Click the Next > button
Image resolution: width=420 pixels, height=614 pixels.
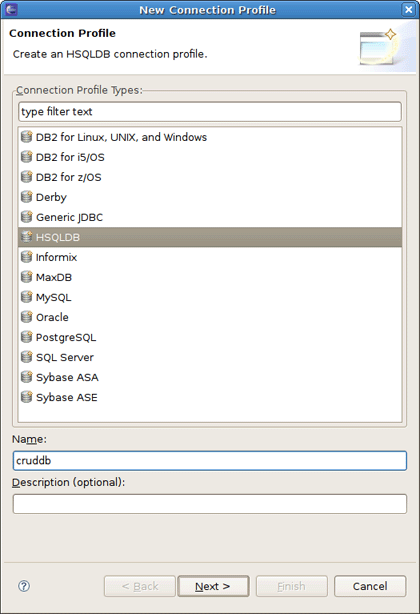(213, 586)
